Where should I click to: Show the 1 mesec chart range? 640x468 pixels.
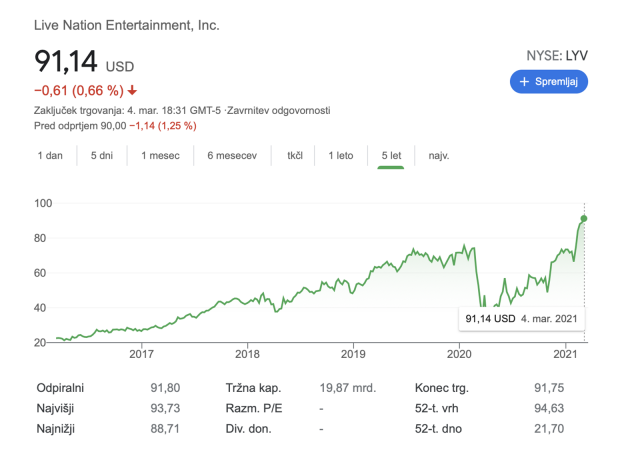[160, 156]
